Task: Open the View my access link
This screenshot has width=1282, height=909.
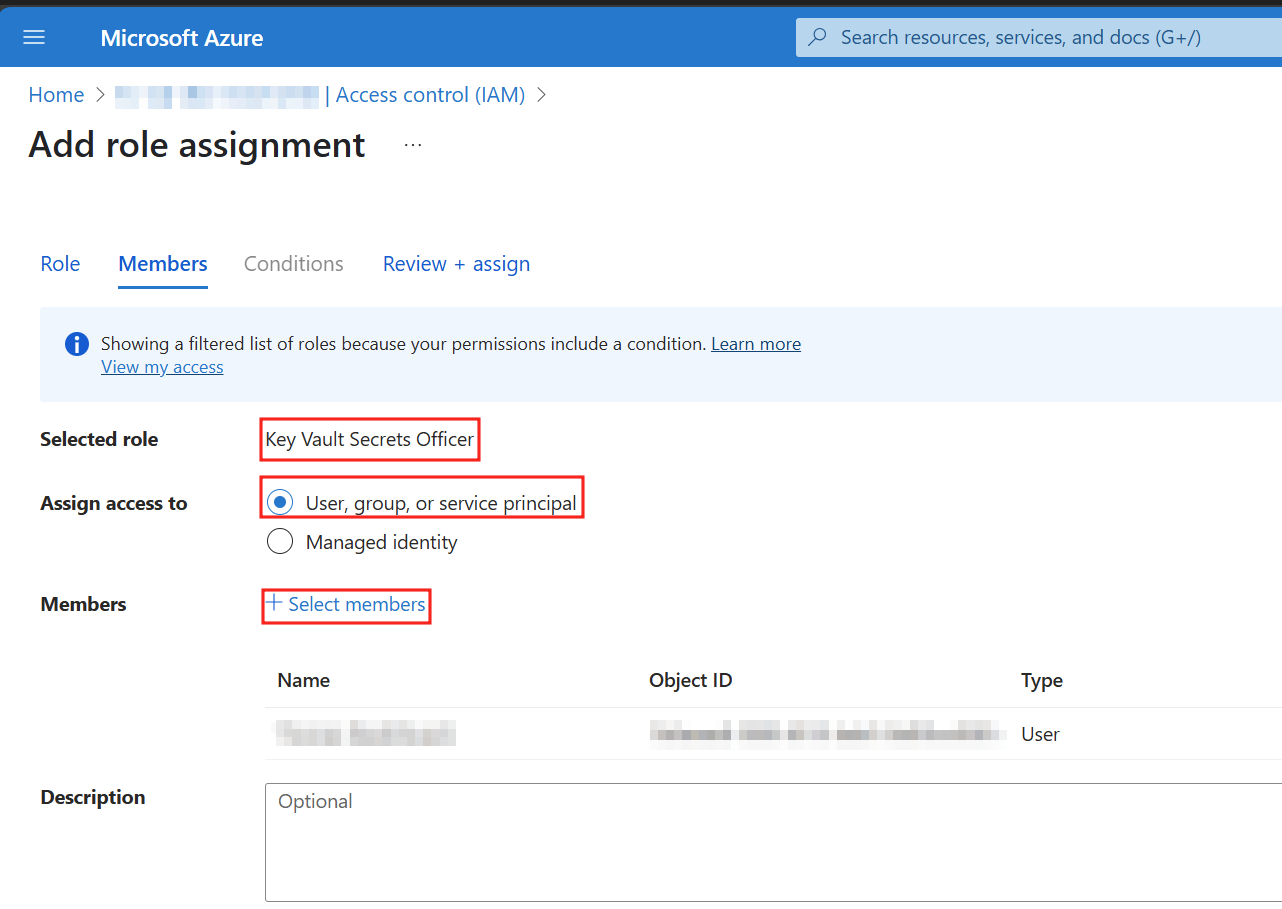Action: pos(162,367)
